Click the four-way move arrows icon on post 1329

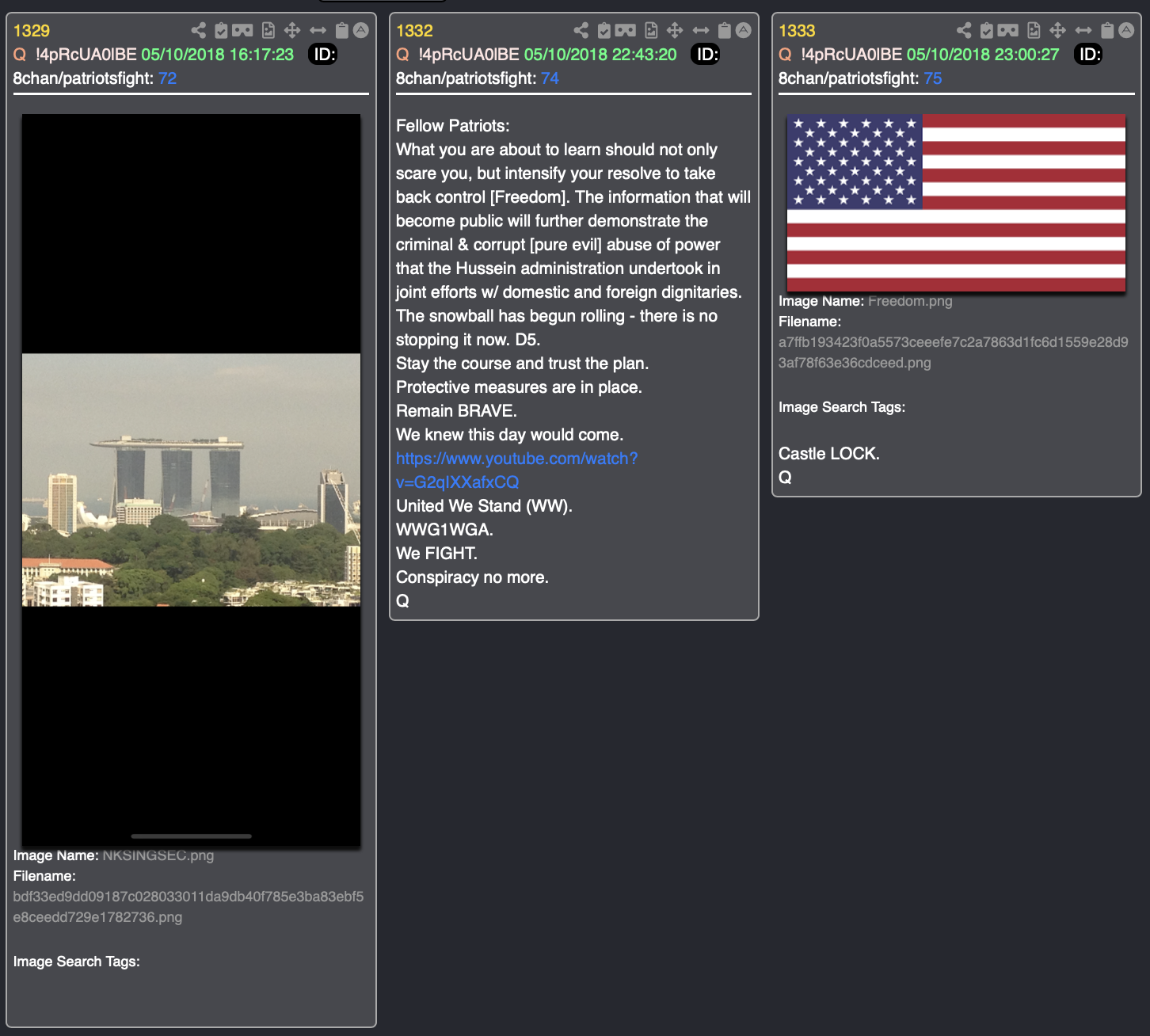(x=292, y=30)
